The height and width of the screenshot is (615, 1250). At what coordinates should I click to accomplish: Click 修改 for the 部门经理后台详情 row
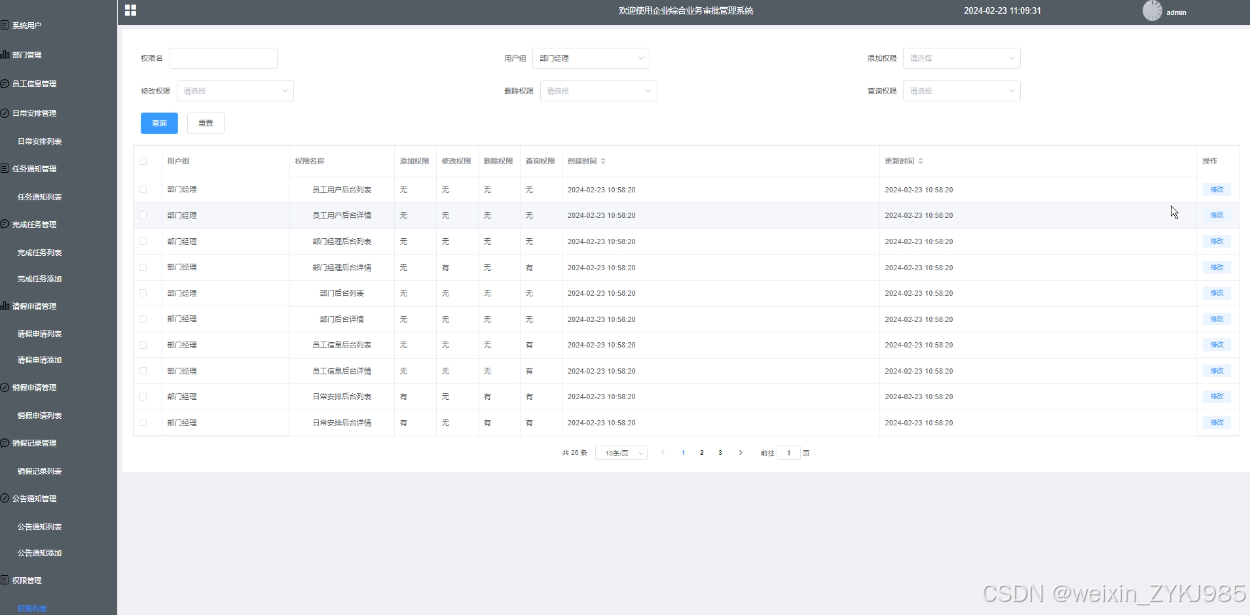point(1217,267)
